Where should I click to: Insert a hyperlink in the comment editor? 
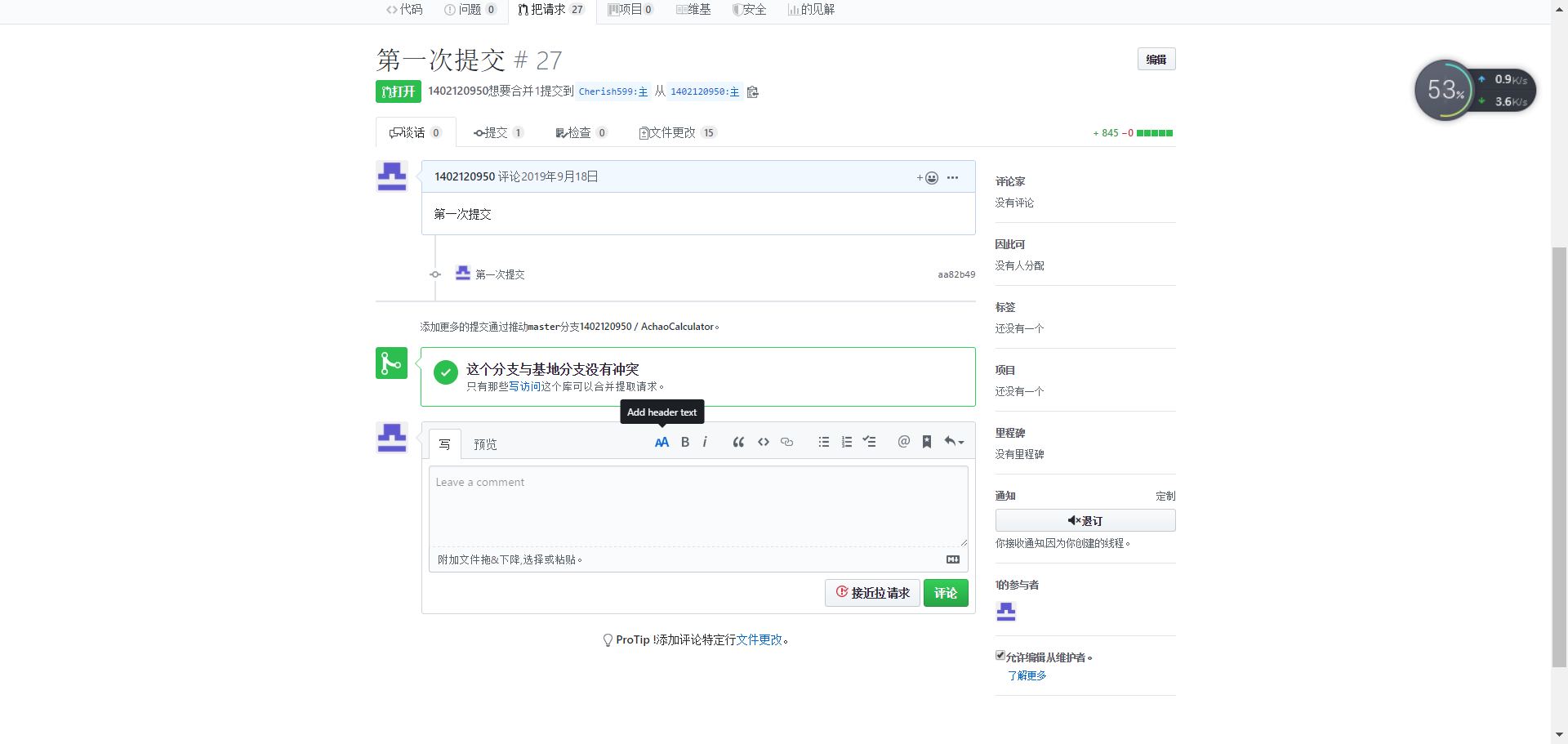point(786,442)
